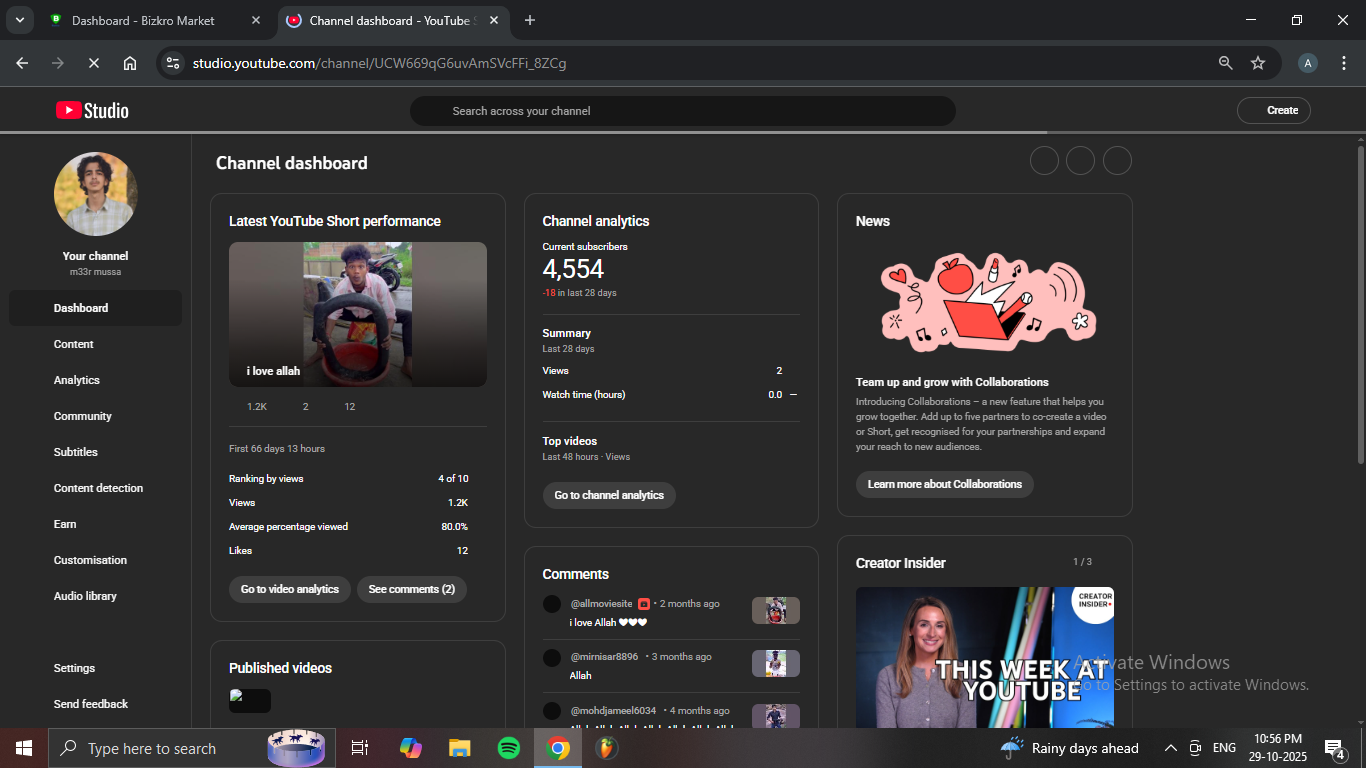Open the Content section in the sidebar
This screenshot has width=1366, height=768.
point(74,344)
